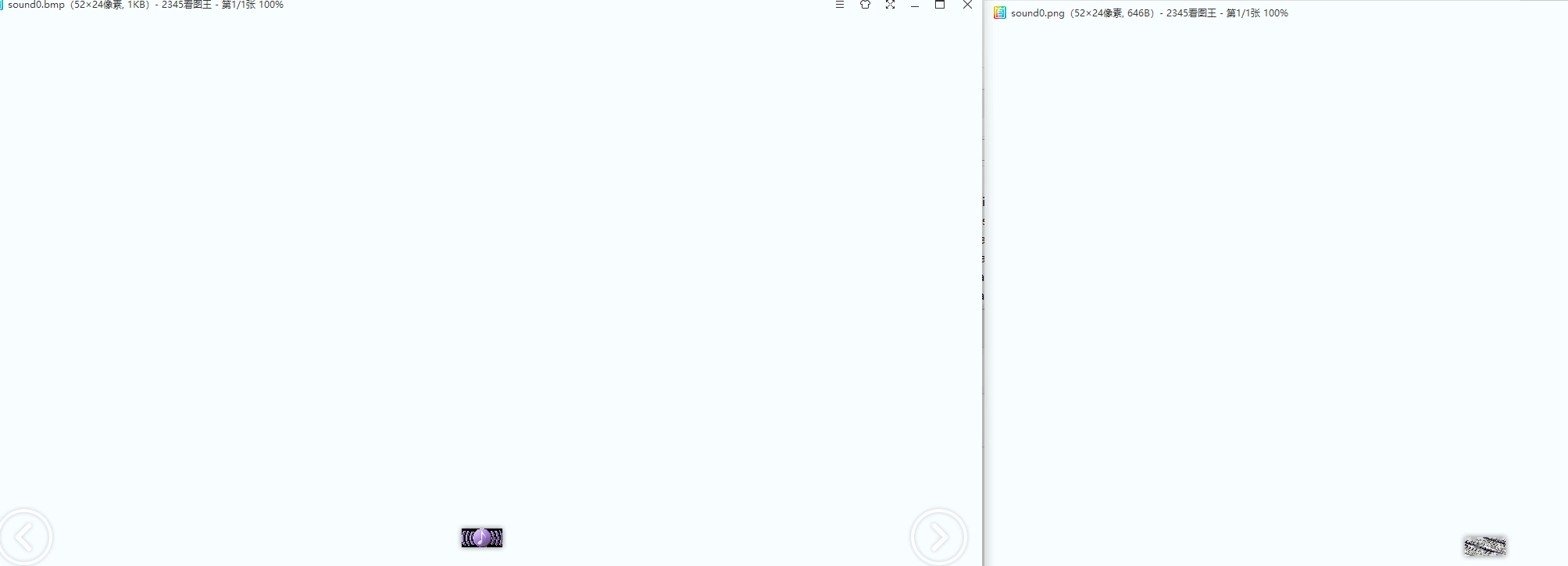The height and width of the screenshot is (566, 1568).
Task: Go to next image with right arrow
Action: [938, 537]
